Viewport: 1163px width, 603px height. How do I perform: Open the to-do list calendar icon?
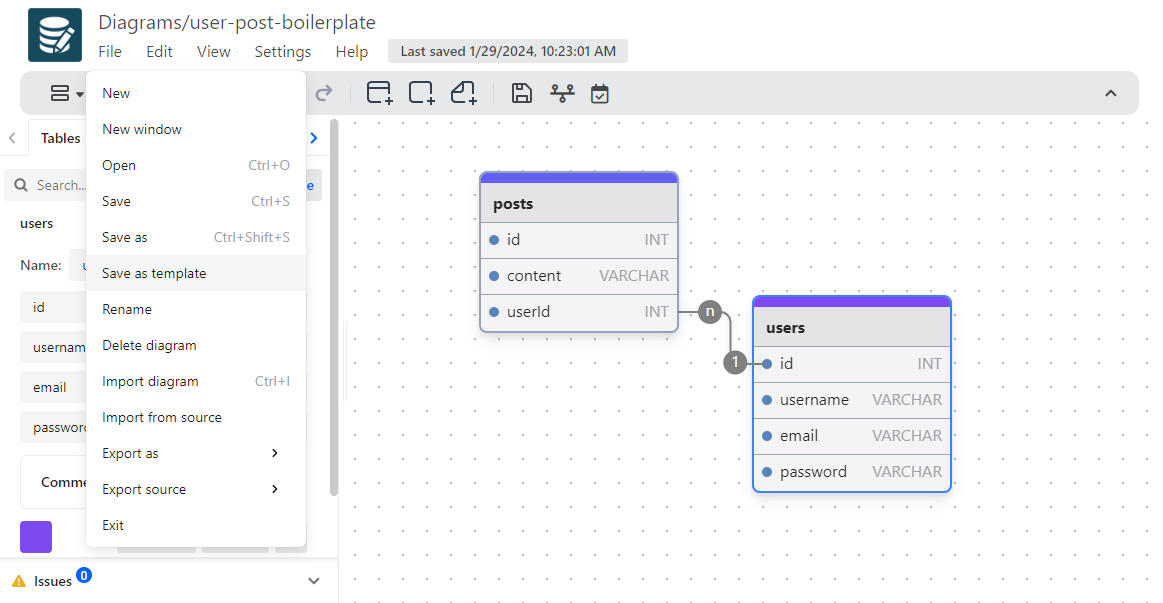point(600,92)
